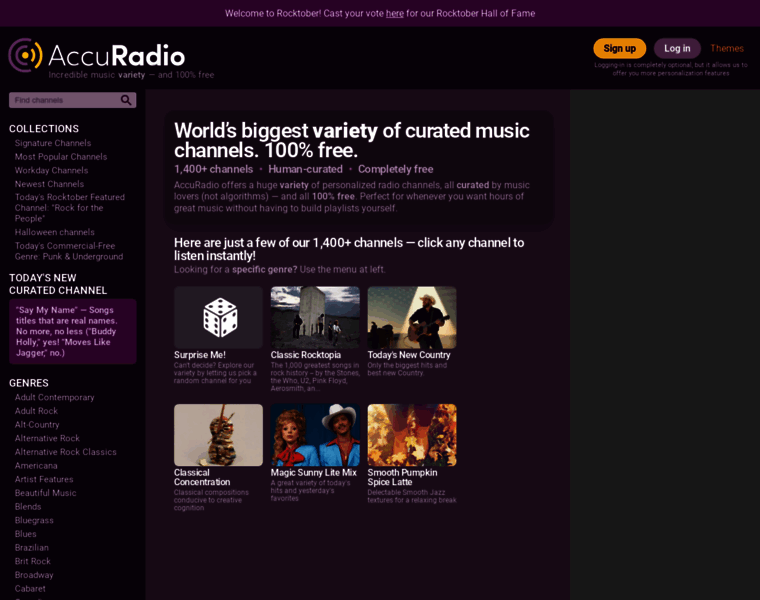Open Magic Sunny Lite Mix thumbnail

(315, 435)
